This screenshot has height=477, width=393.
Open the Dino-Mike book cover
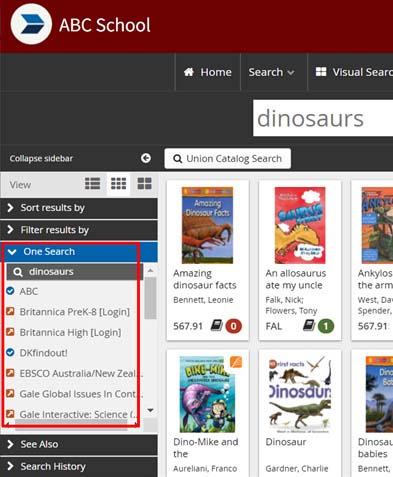coord(207,394)
